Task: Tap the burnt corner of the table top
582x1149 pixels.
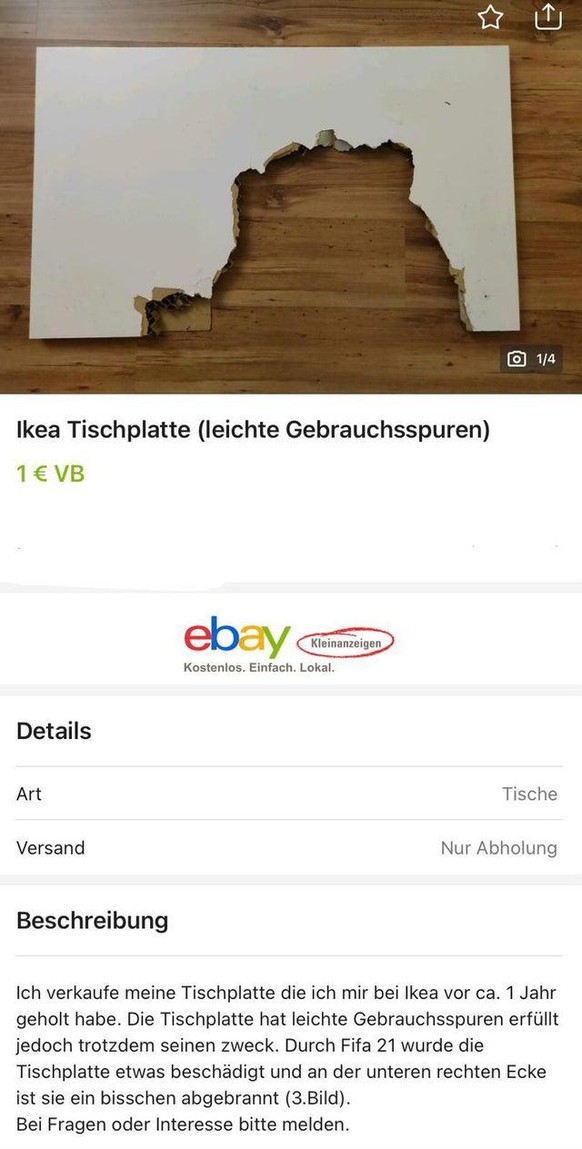Action: tap(174, 311)
